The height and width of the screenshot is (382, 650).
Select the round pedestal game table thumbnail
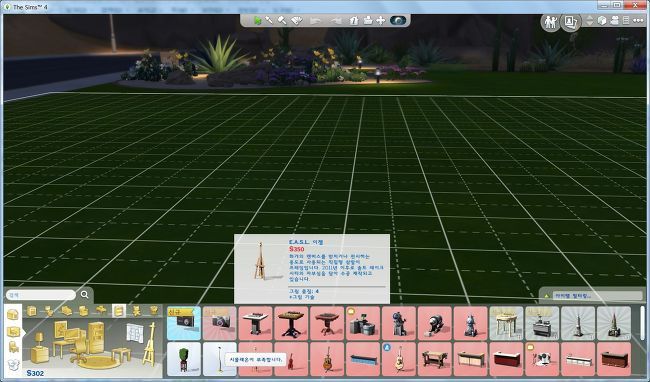click(327, 323)
